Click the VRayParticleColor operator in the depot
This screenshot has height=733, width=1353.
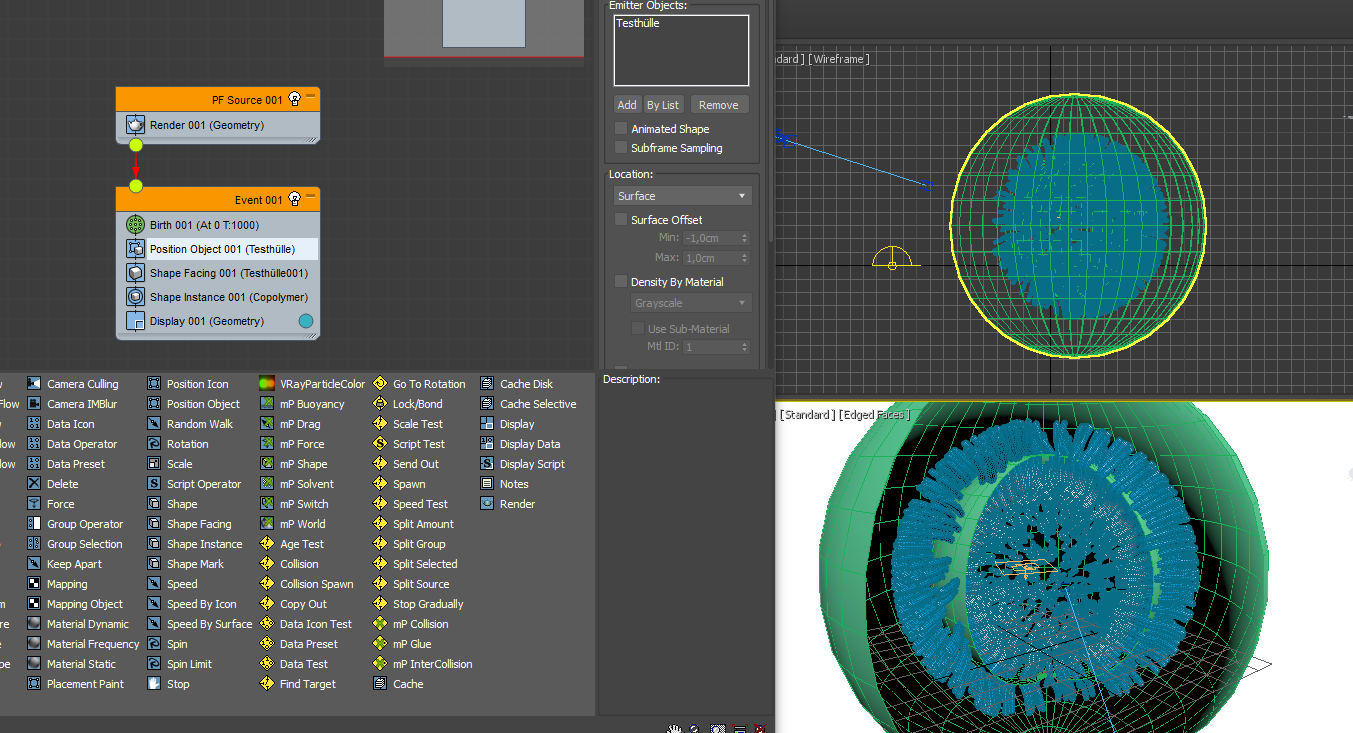point(266,383)
